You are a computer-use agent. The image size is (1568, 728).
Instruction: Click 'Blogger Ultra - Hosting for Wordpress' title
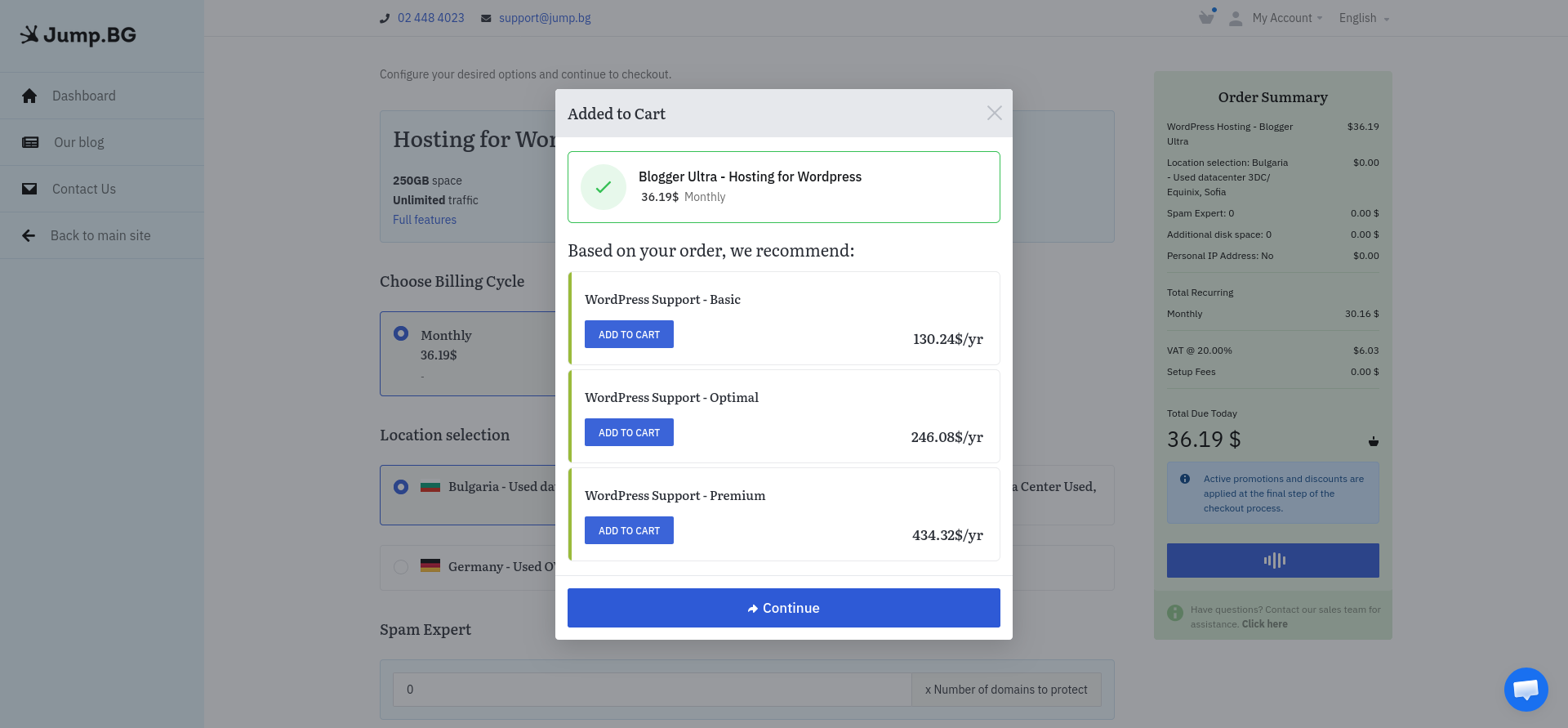point(750,176)
